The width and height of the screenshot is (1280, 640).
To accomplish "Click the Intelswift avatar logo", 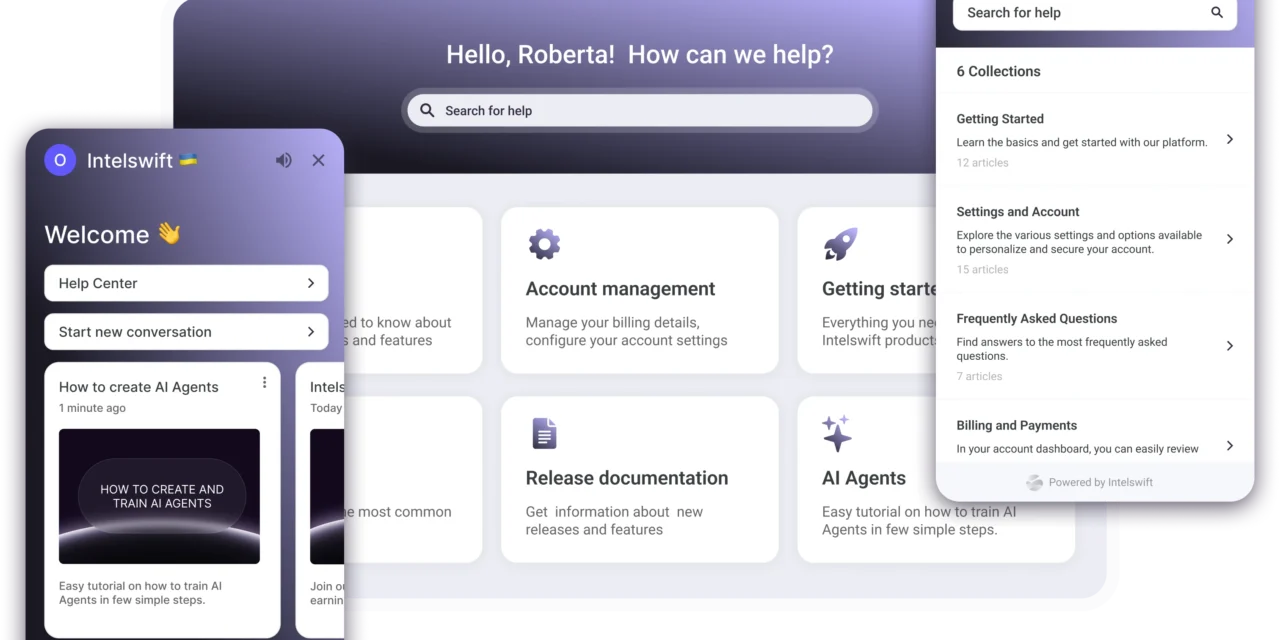I will 60,160.
